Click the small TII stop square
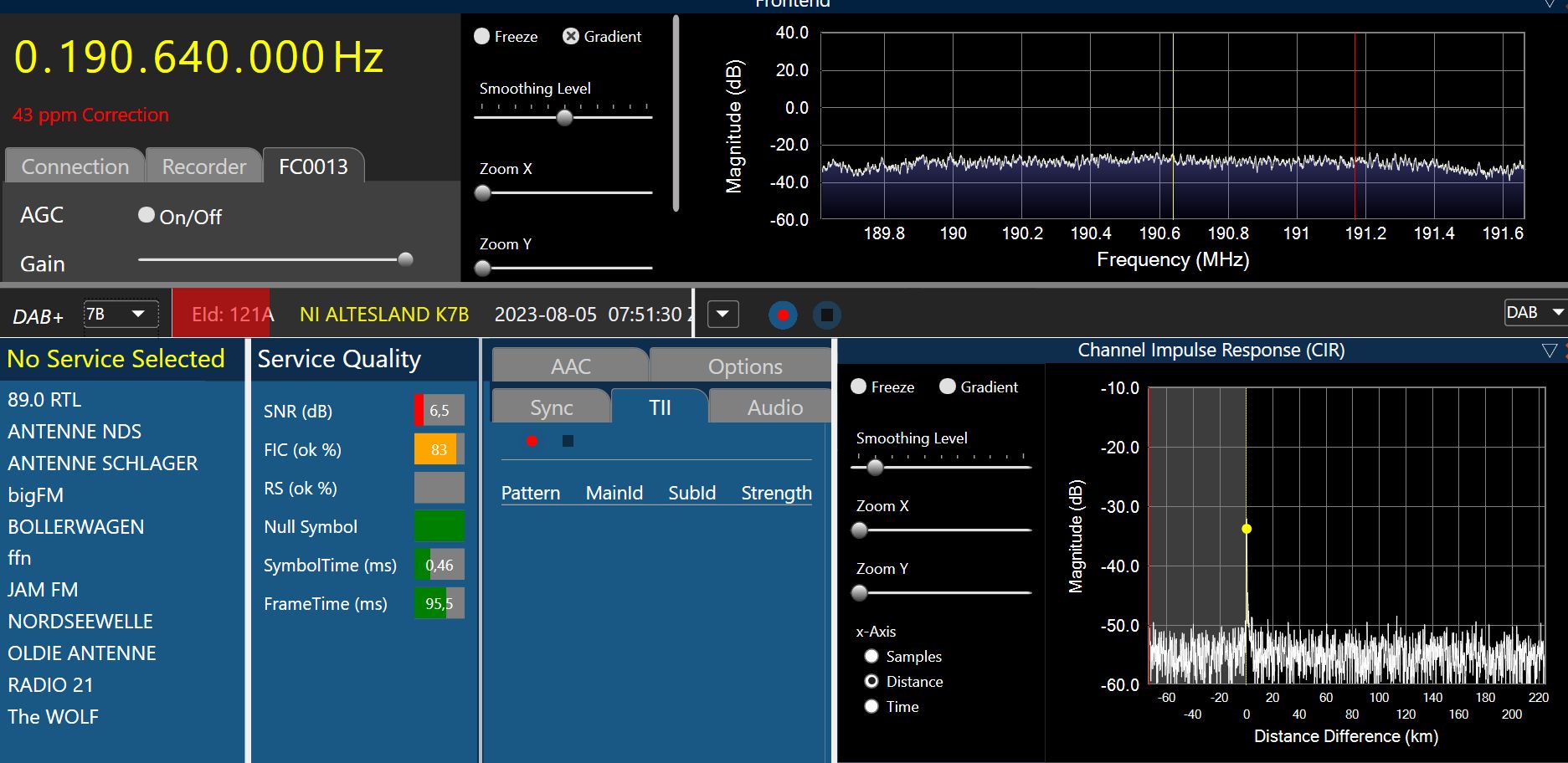The image size is (1568, 763). (x=568, y=441)
